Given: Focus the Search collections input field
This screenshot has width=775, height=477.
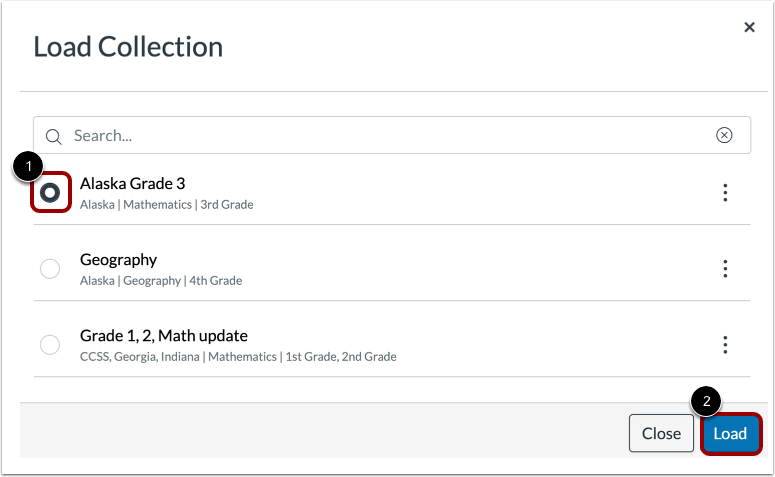Looking at the screenshot, I should 380,136.
